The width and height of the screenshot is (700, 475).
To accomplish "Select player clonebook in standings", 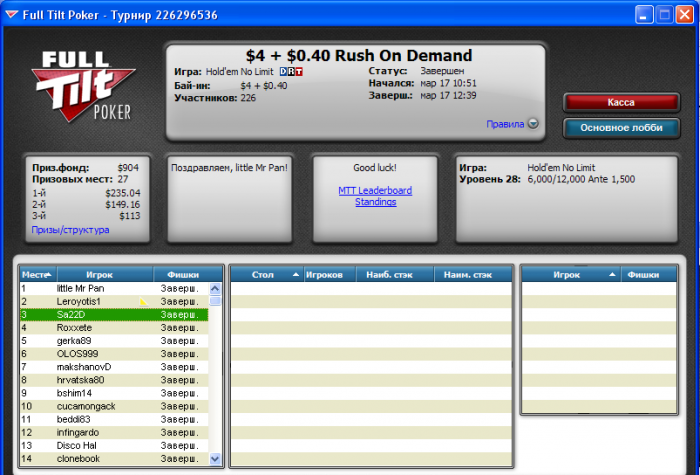I will (114, 459).
